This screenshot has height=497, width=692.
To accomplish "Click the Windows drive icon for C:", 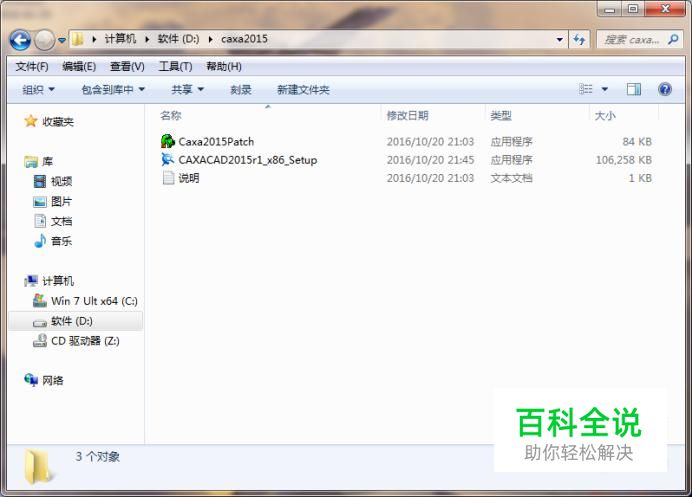I will pyautogui.click(x=40, y=301).
